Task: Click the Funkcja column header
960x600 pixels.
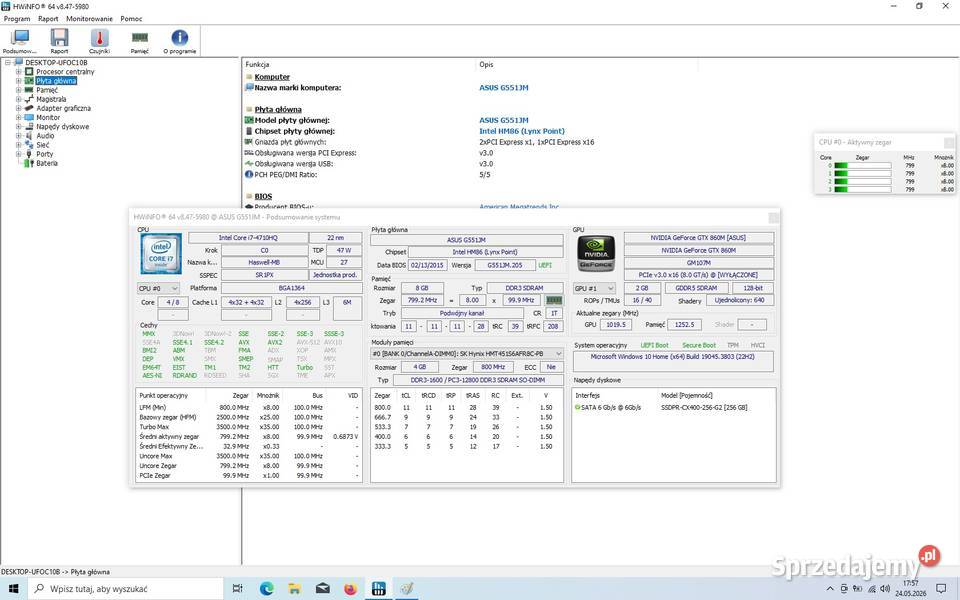Action: [x=257, y=64]
